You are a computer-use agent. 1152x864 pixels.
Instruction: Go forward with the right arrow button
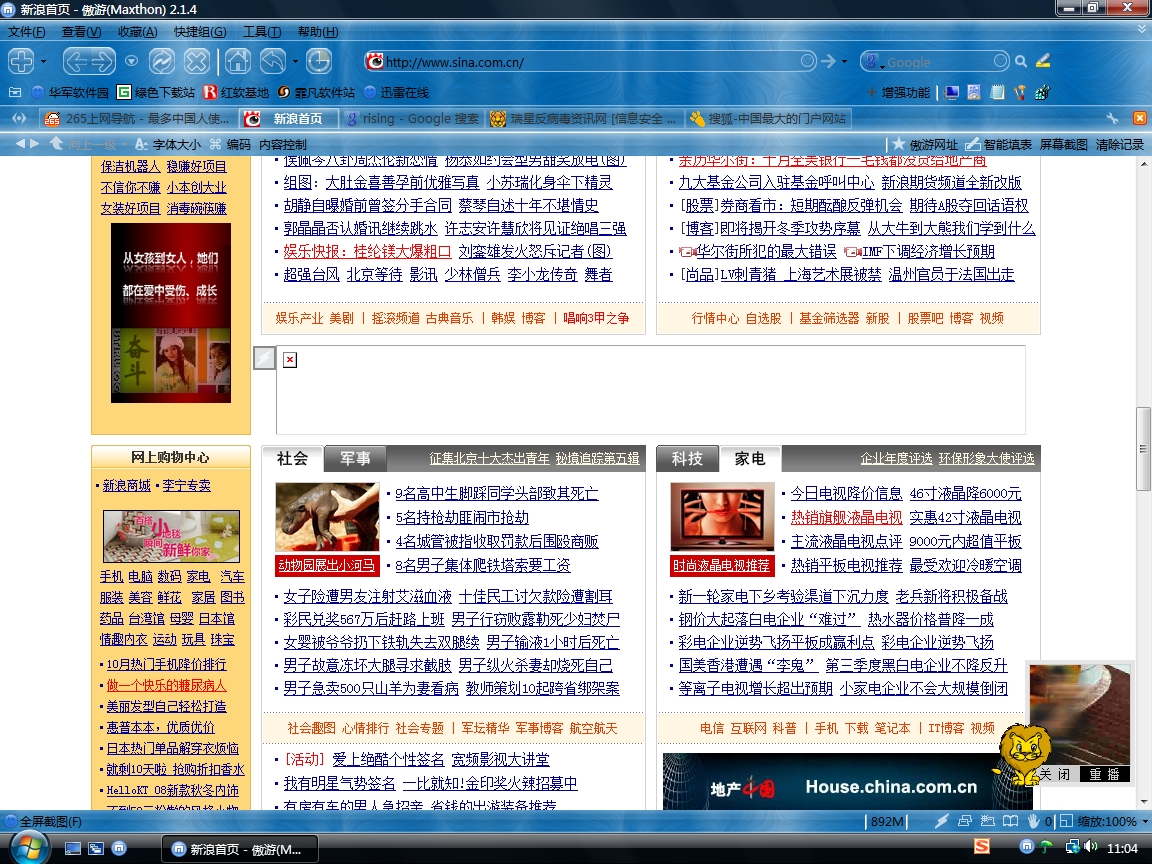[x=102, y=61]
